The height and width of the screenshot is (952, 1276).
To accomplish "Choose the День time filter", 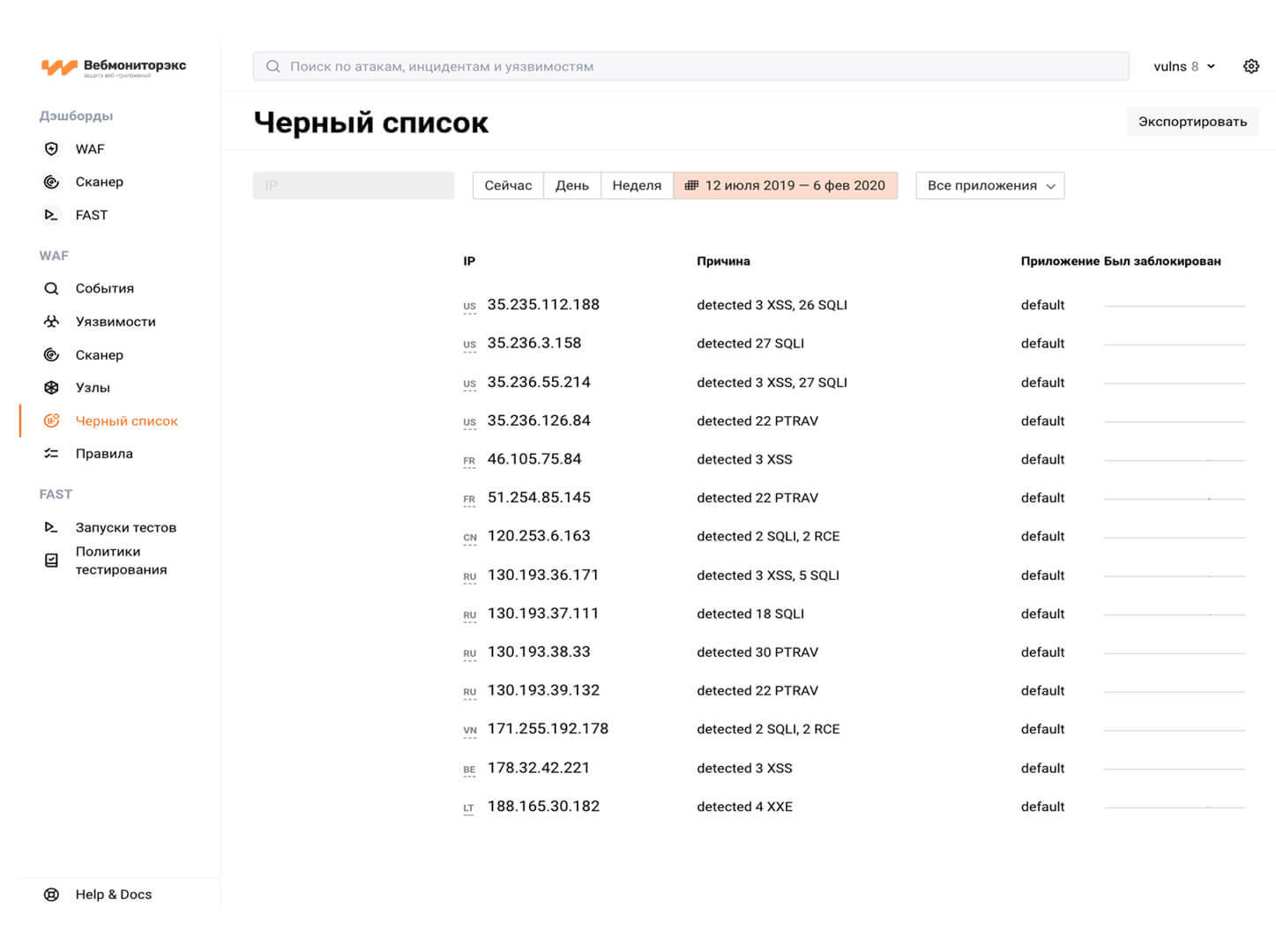I will pos(571,185).
